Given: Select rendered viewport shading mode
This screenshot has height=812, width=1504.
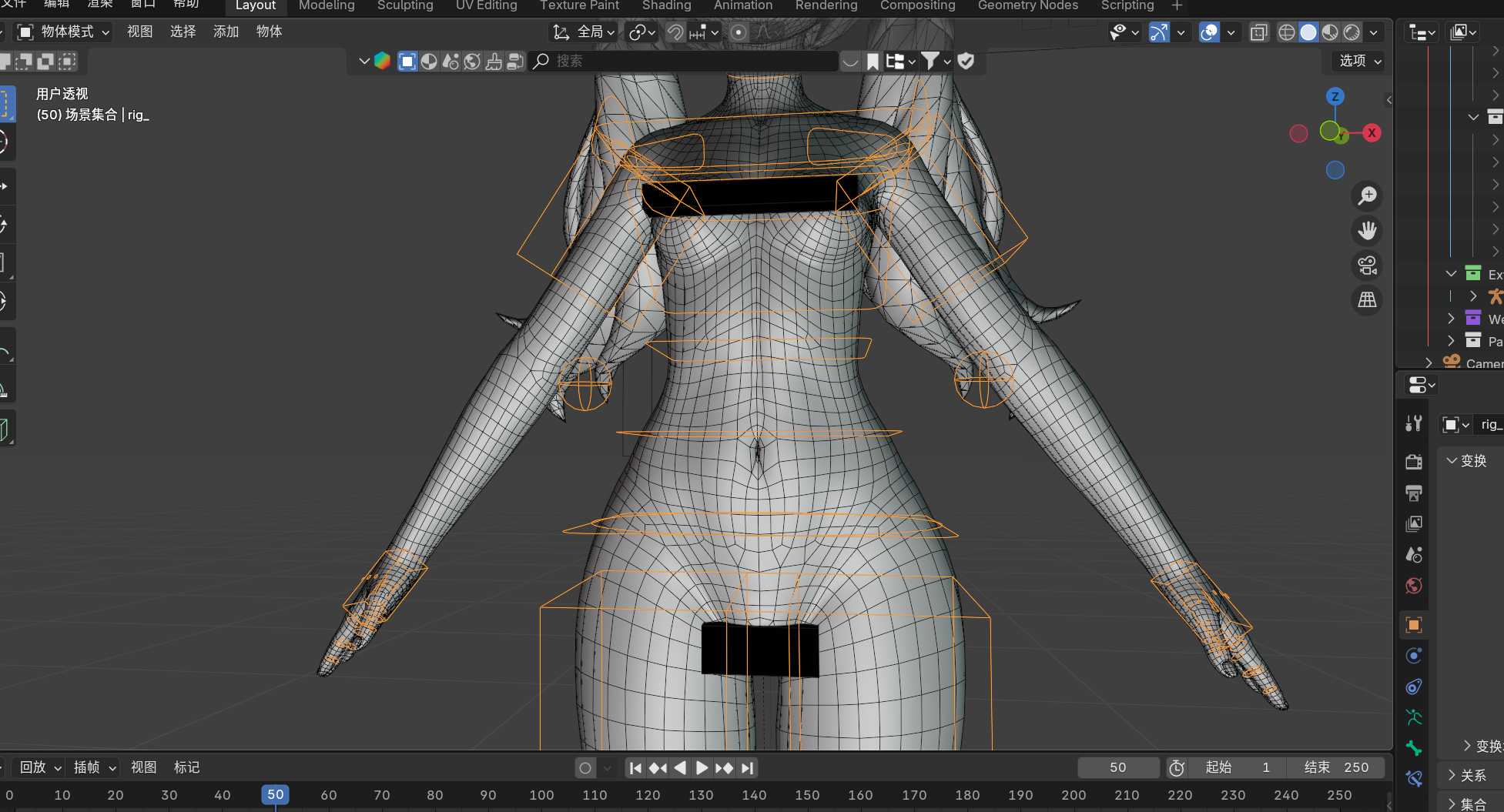Looking at the screenshot, I should click(1352, 32).
